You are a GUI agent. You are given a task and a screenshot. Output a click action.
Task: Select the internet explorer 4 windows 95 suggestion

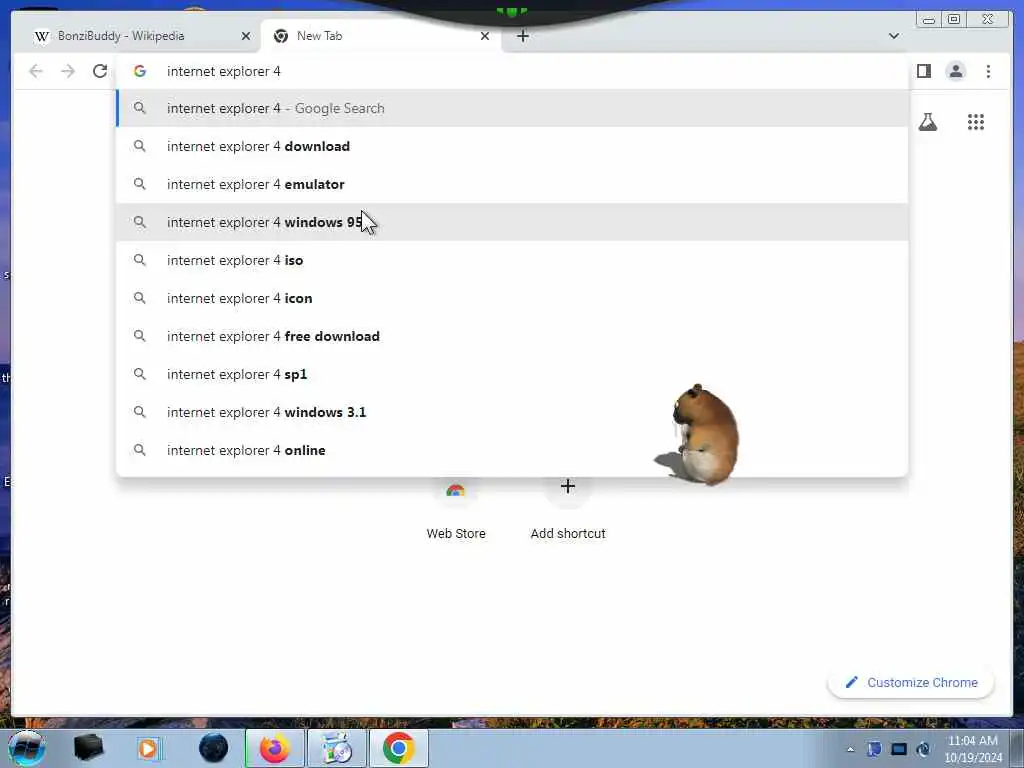[512, 222]
